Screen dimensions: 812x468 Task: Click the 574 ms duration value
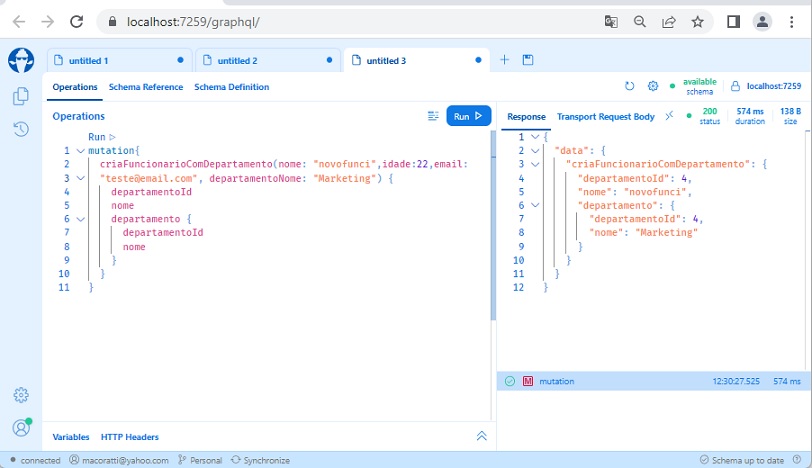(x=750, y=111)
